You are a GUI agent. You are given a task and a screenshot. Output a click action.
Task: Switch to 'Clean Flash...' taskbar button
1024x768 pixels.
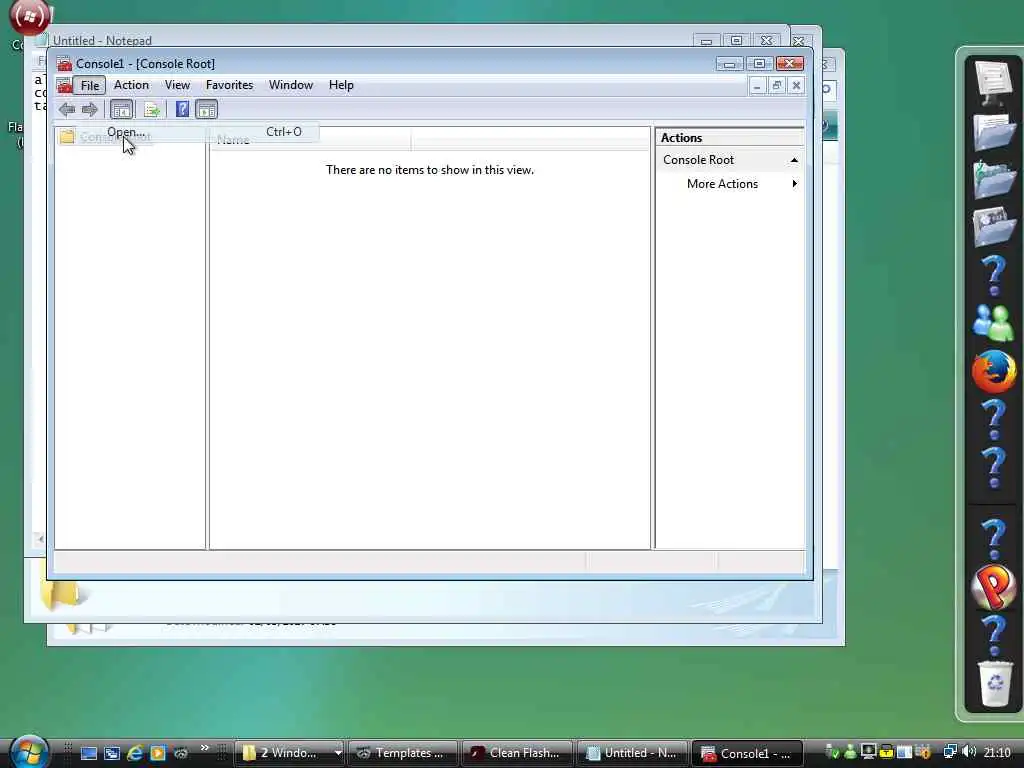(x=517, y=753)
